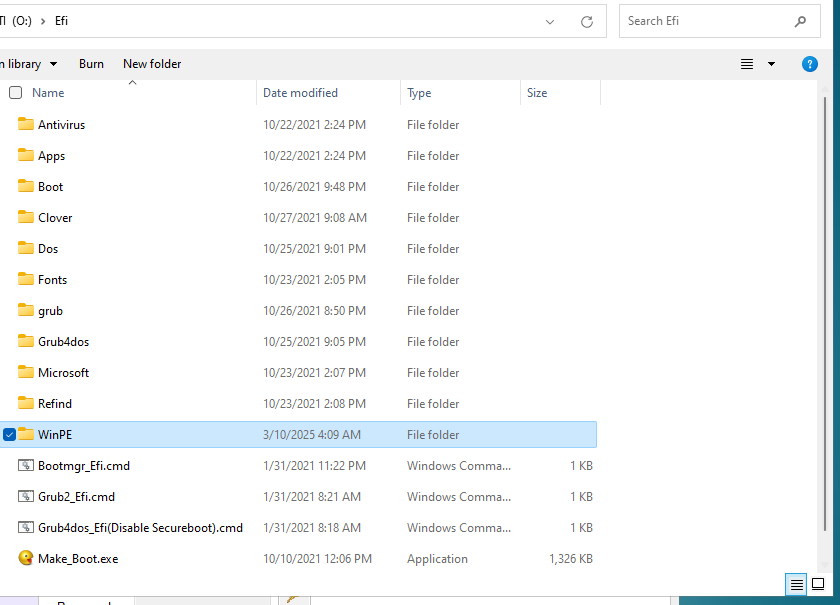Select the Make_Boot.exe file name
Viewport: 840px width, 605px height.
[x=78, y=558]
